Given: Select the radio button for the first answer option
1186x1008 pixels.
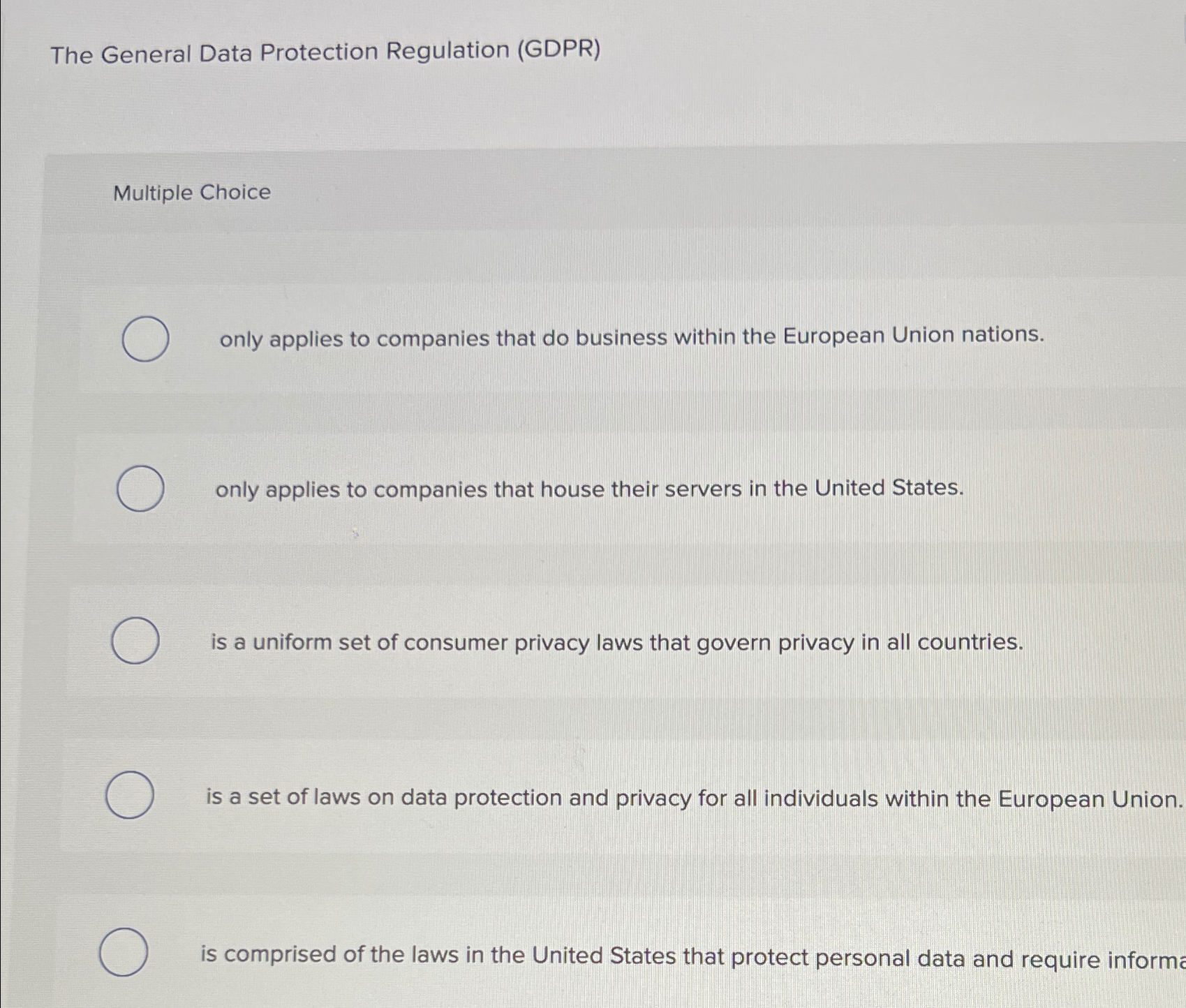Looking at the screenshot, I should pos(144,340).
